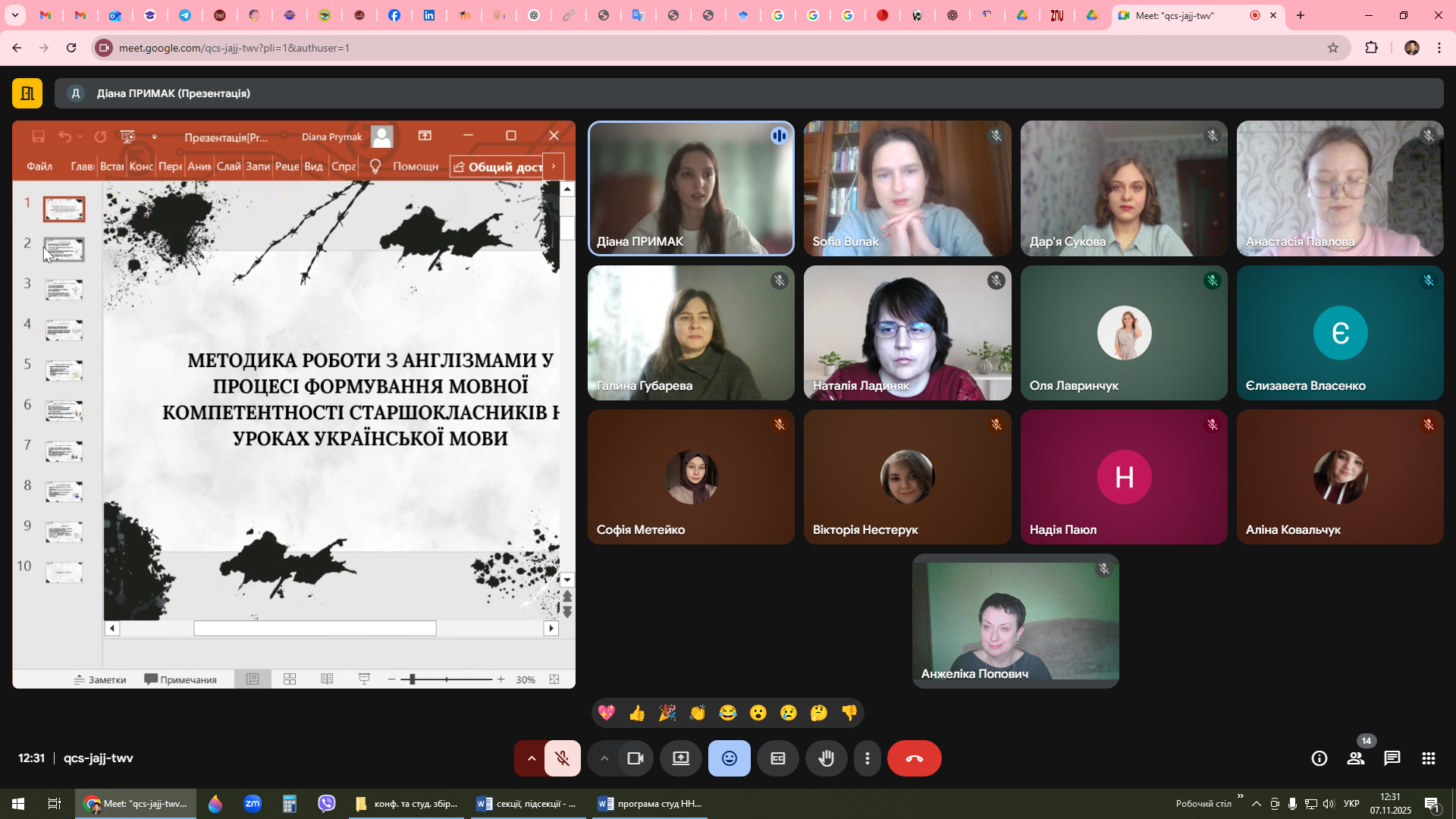Click PowerPoint zoom slider handle
1456x819 pixels.
point(412,679)
